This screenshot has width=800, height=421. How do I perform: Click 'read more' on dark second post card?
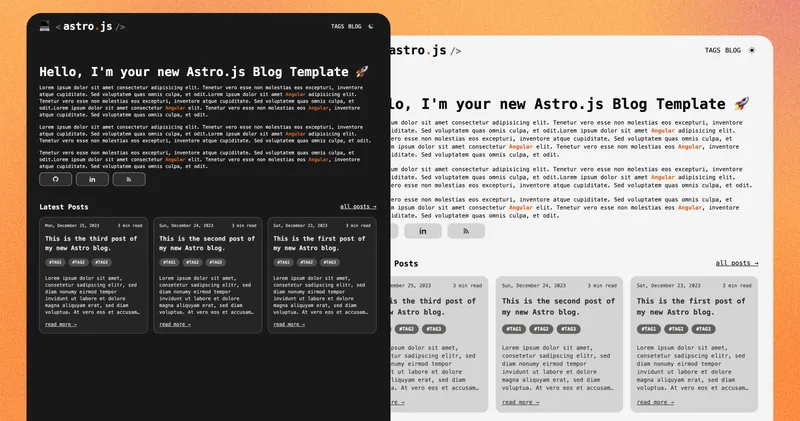175,324
